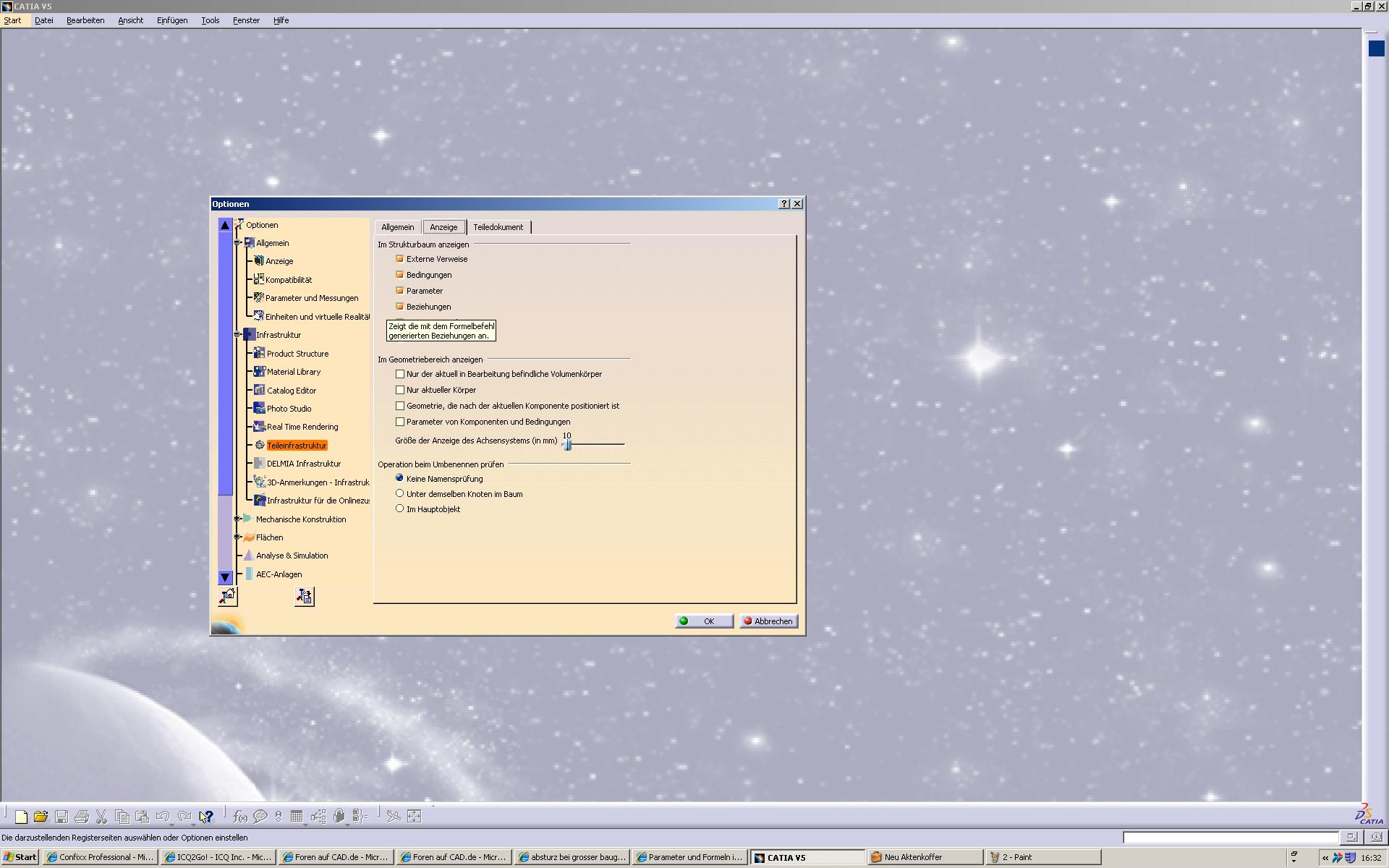Screen dimensions: 1389x868
Task: Click tree scroll down arrow
Action: click(225, 577)
